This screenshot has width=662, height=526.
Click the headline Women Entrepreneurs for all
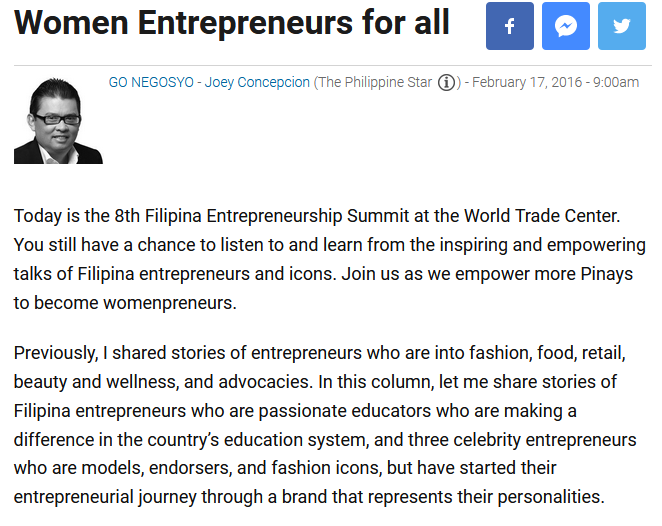(x=232, y=22)
